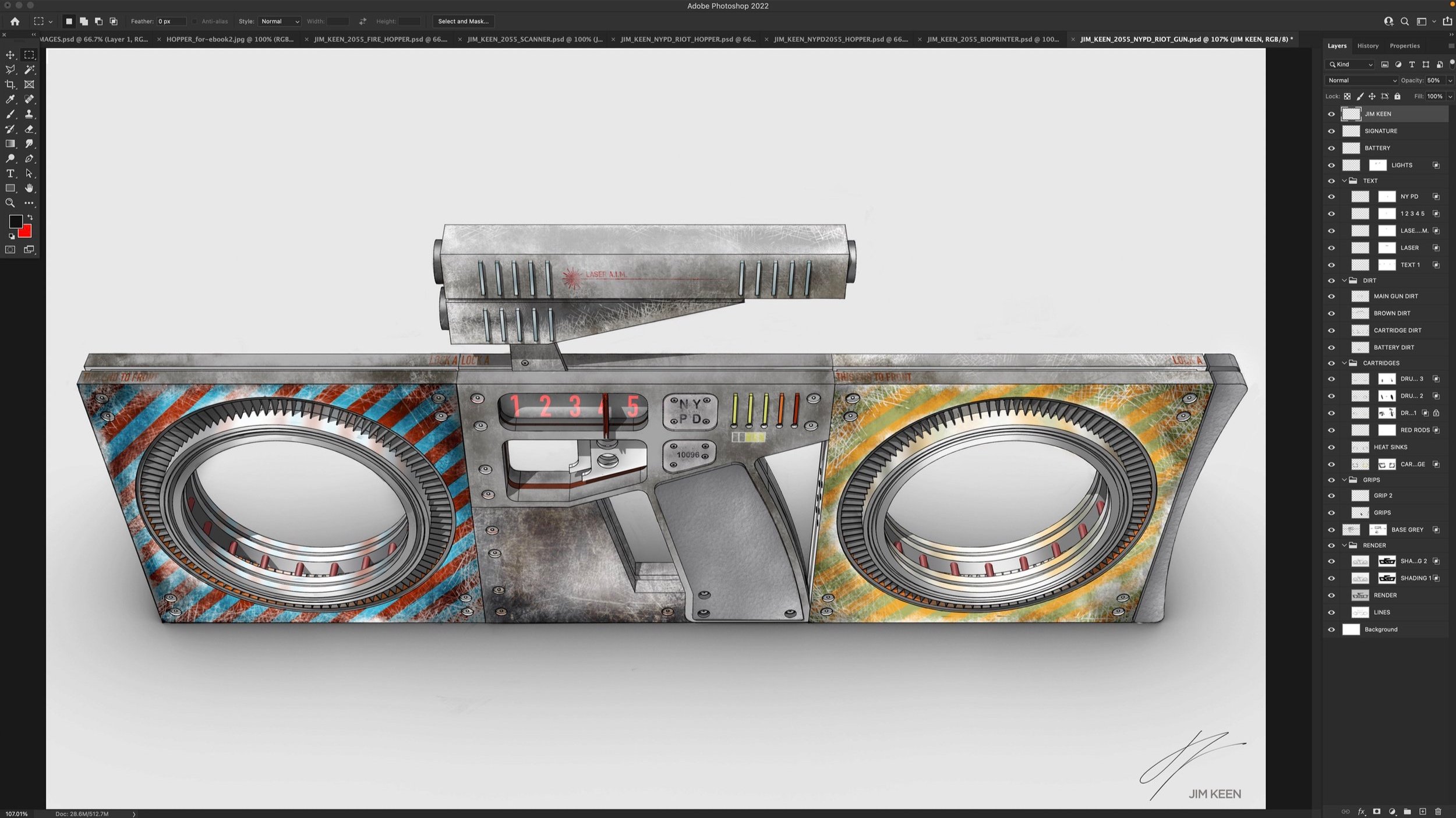1456x818 pixels.
Task: Select the Eyedropper tool
Action: (x=10, y=100)
